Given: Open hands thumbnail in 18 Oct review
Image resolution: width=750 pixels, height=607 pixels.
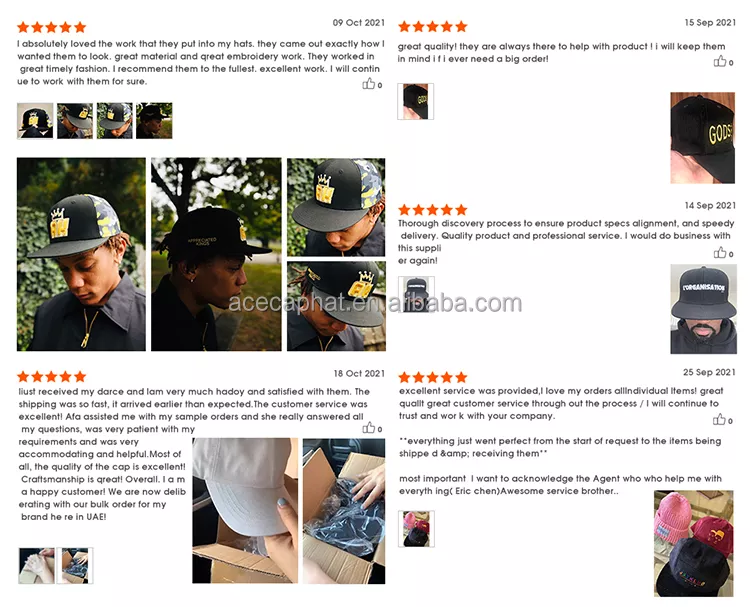Looking at the screenshot, I should point(36,566).
